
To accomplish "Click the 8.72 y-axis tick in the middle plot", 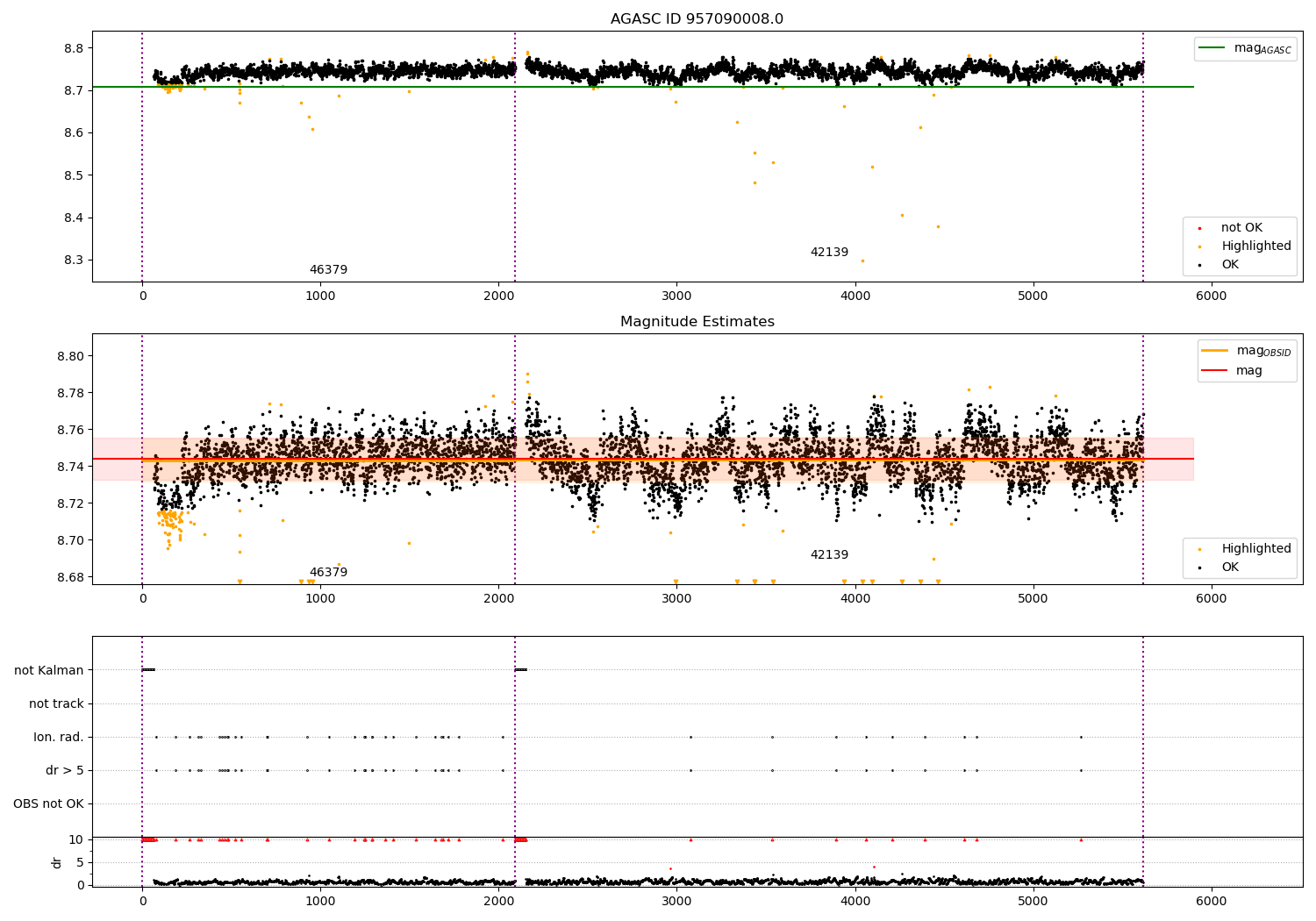I will pos(69,503).
